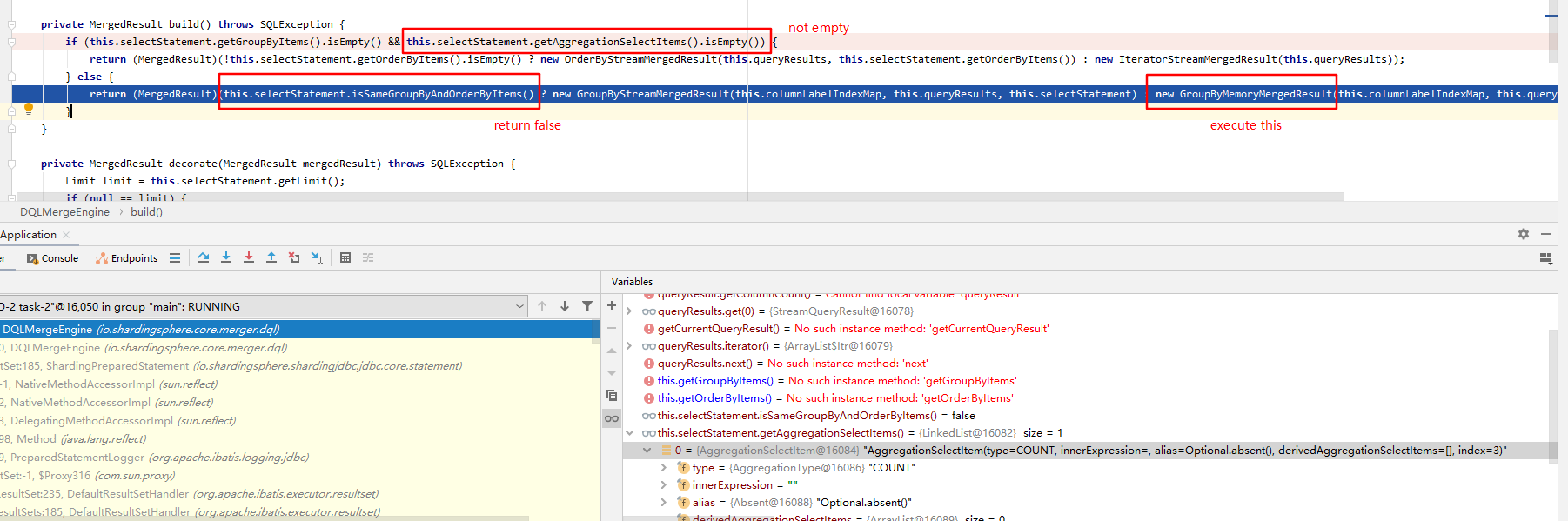Viewport: 1568px width, 521px height.
Task: Switch to the Endpoints tab
Action: (127, 258)
